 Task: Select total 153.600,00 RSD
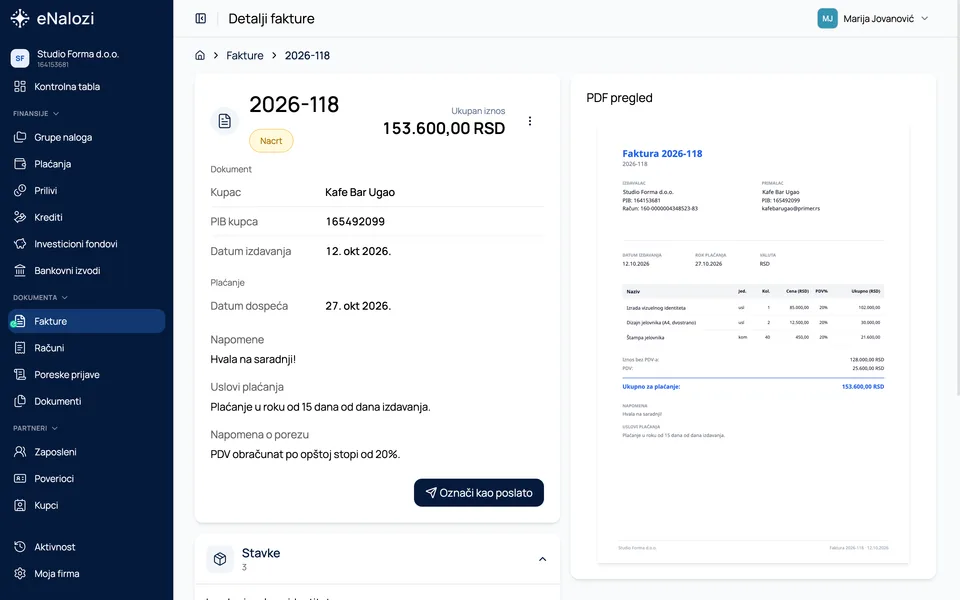pyautogui.click(x=444, y=129)
